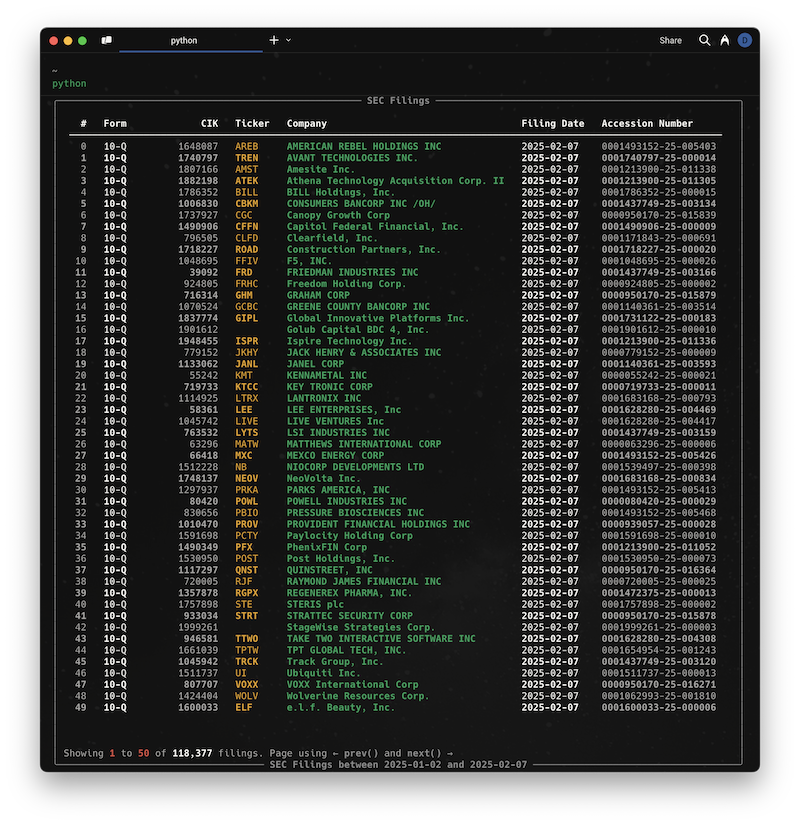Select Freedom Holding Corp.
Screen dimensions: 800x825
(346, 284)
